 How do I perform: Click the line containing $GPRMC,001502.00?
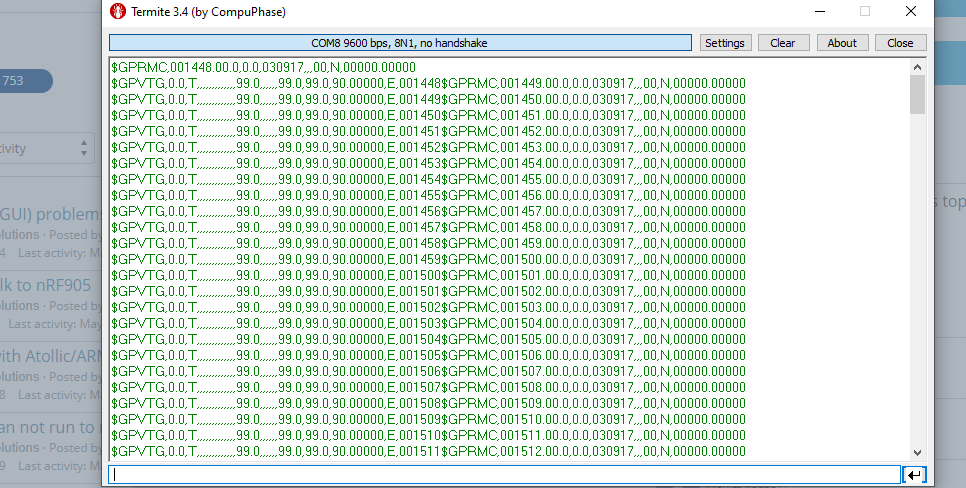click(428, 291)
